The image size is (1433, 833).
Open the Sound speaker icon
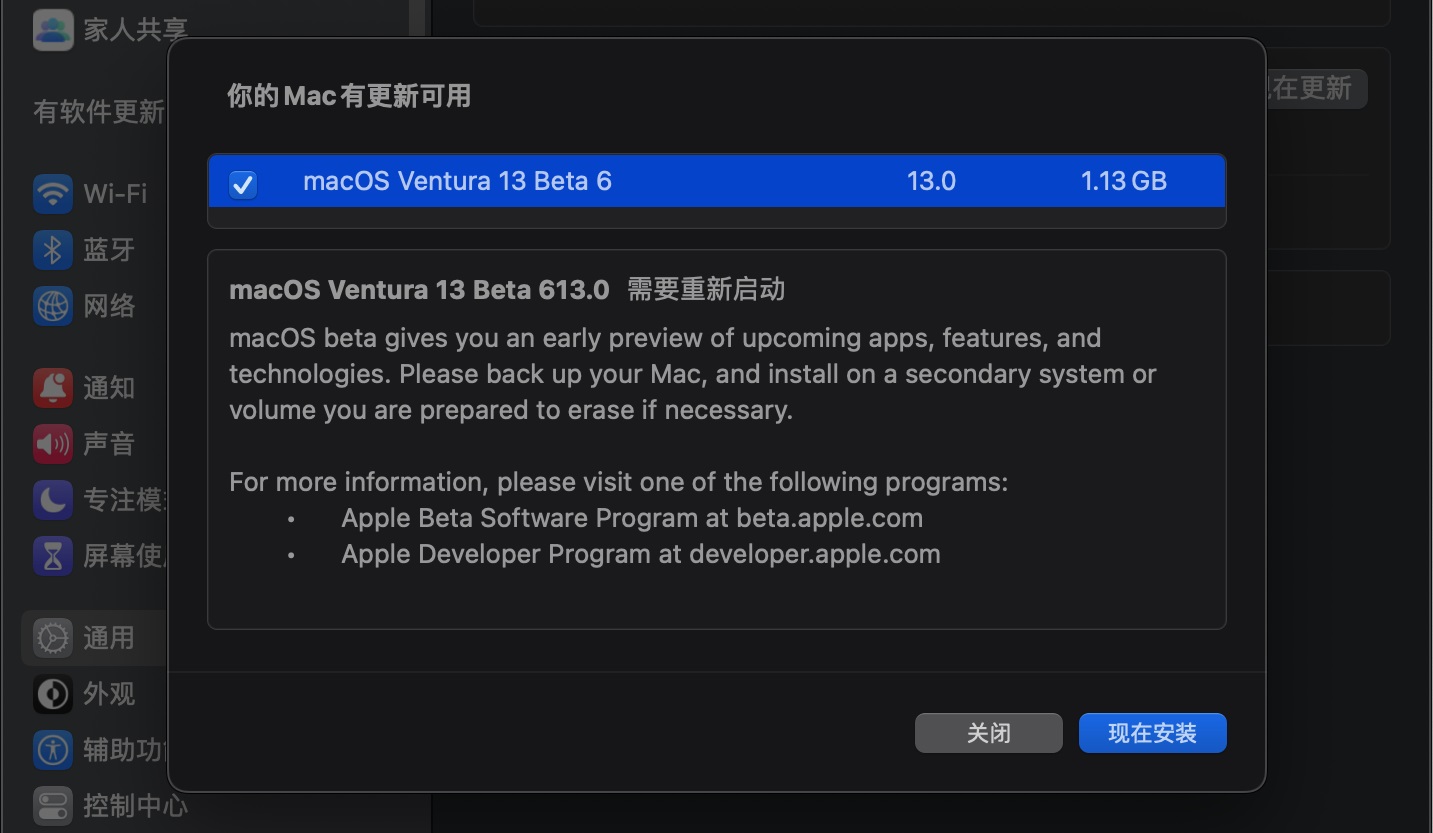(52, 443)
